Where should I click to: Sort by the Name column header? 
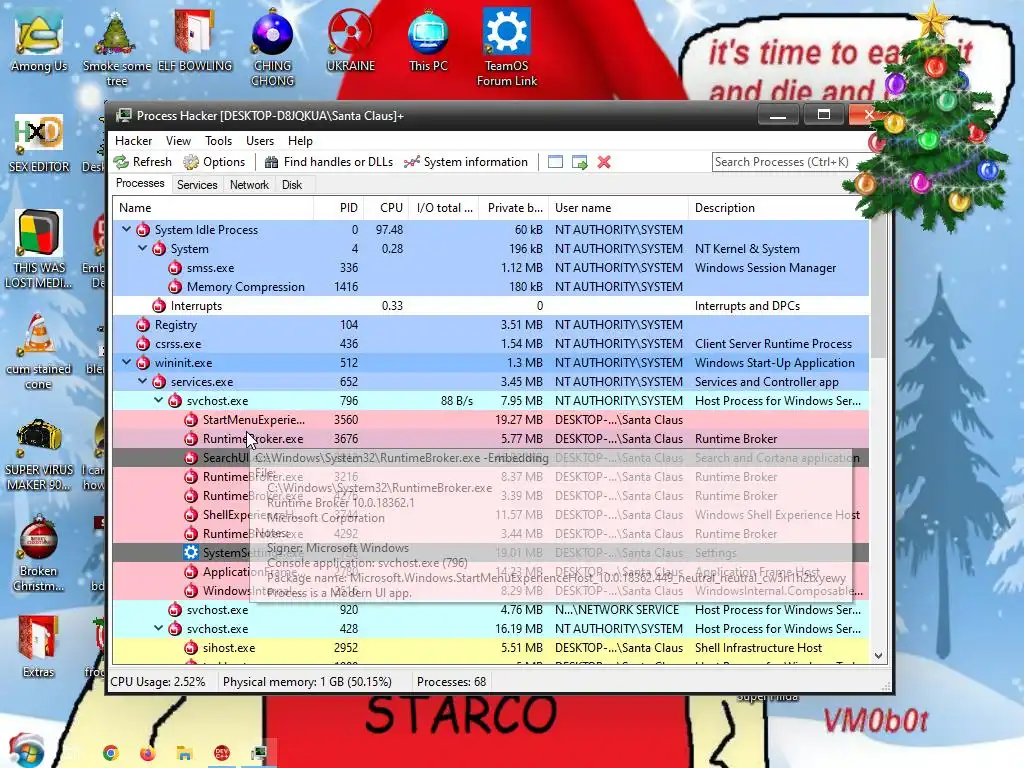click(x=213, y=208)
